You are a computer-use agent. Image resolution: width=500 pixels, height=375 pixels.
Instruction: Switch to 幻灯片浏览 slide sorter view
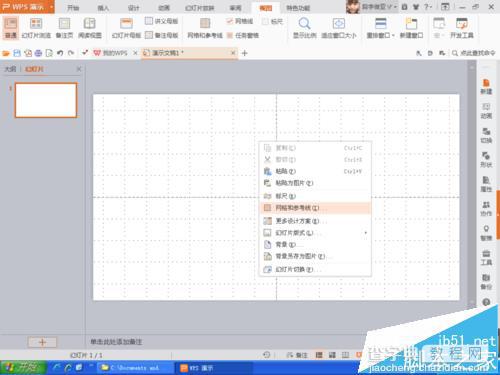(x=36, y=28)
